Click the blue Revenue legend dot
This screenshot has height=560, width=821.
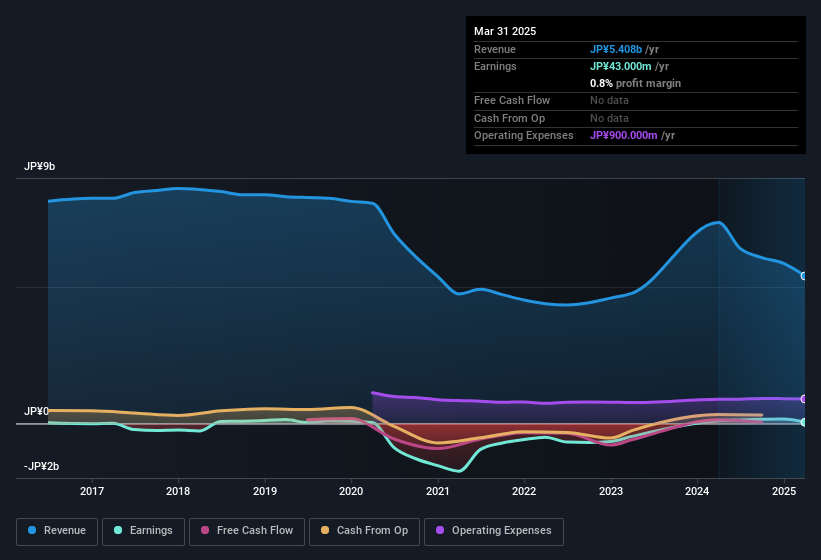pyautogui.click(x=32, y=530)
